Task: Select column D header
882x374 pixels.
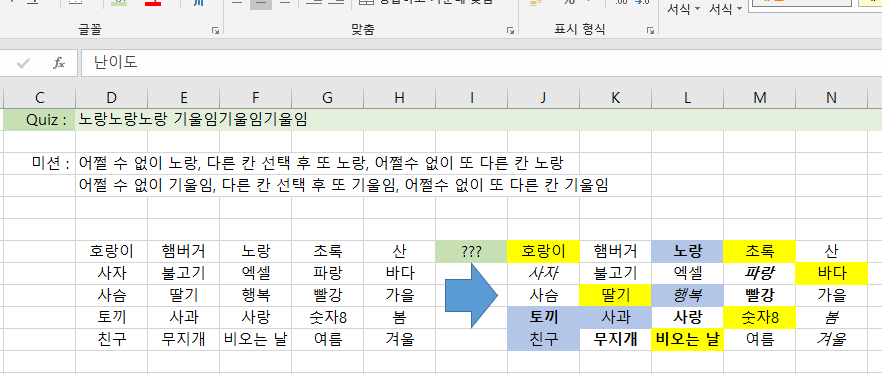Action: coord(111,98)
